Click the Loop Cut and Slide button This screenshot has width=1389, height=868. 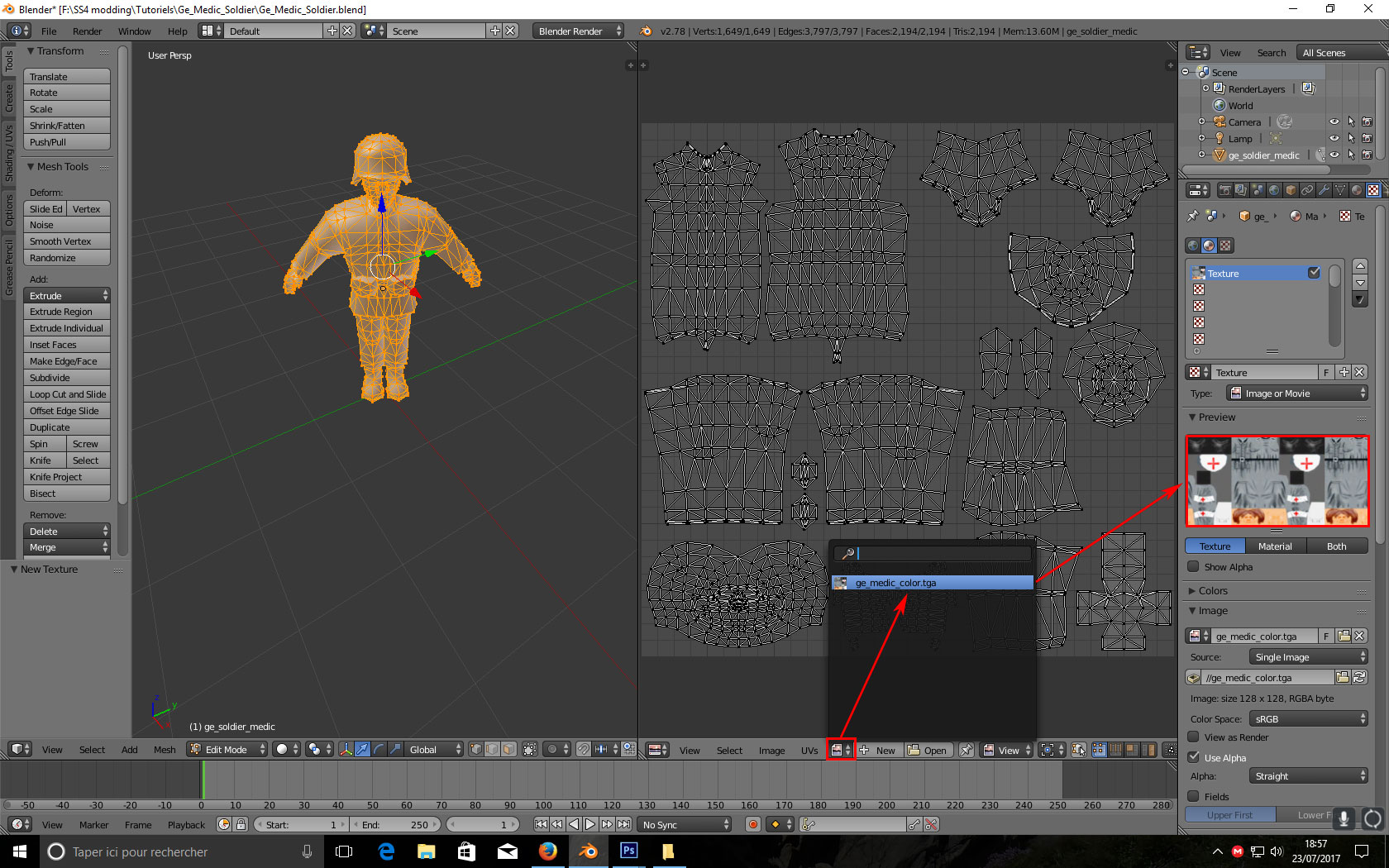[x=67, y=393]
